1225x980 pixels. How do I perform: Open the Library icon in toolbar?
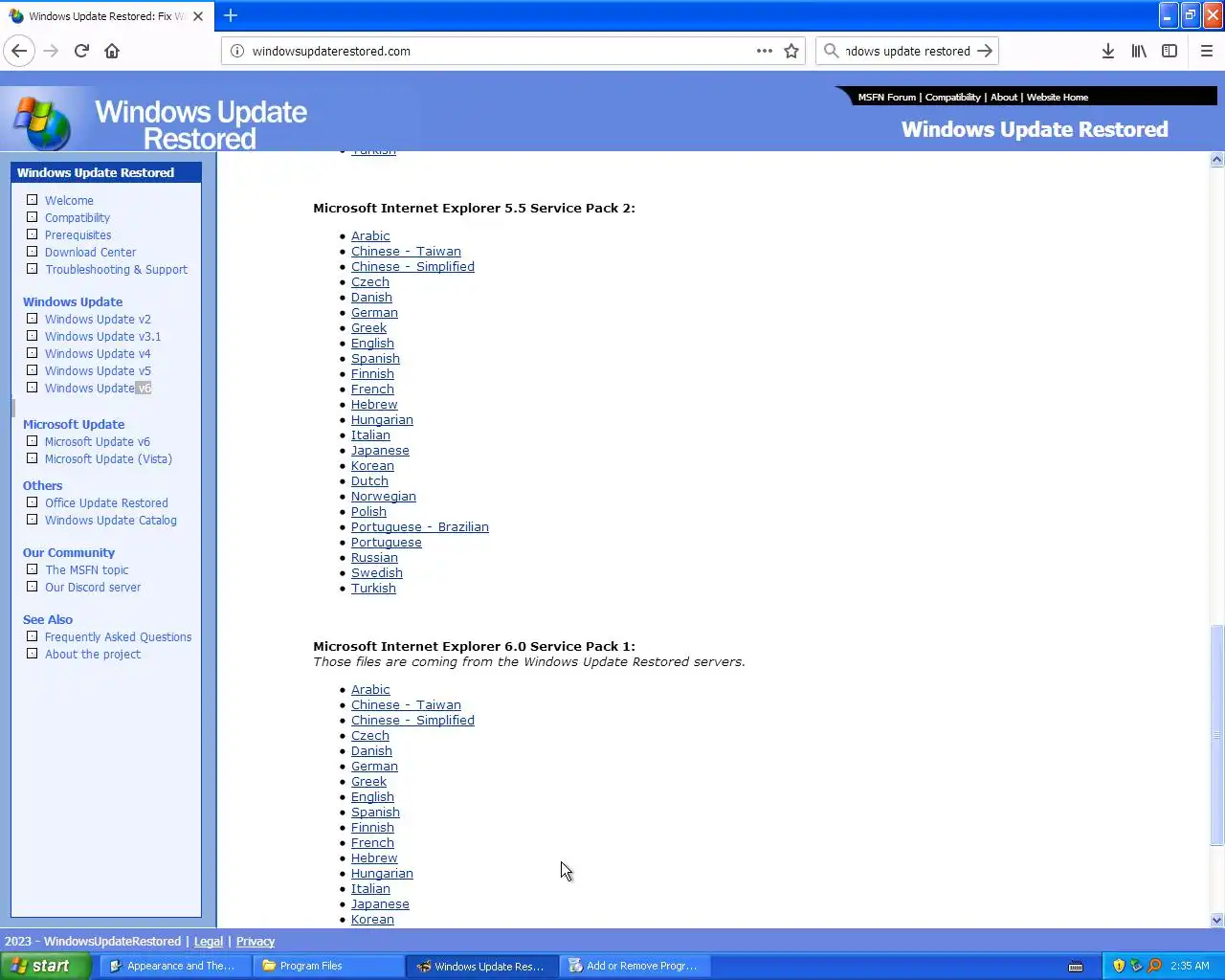1139,51
